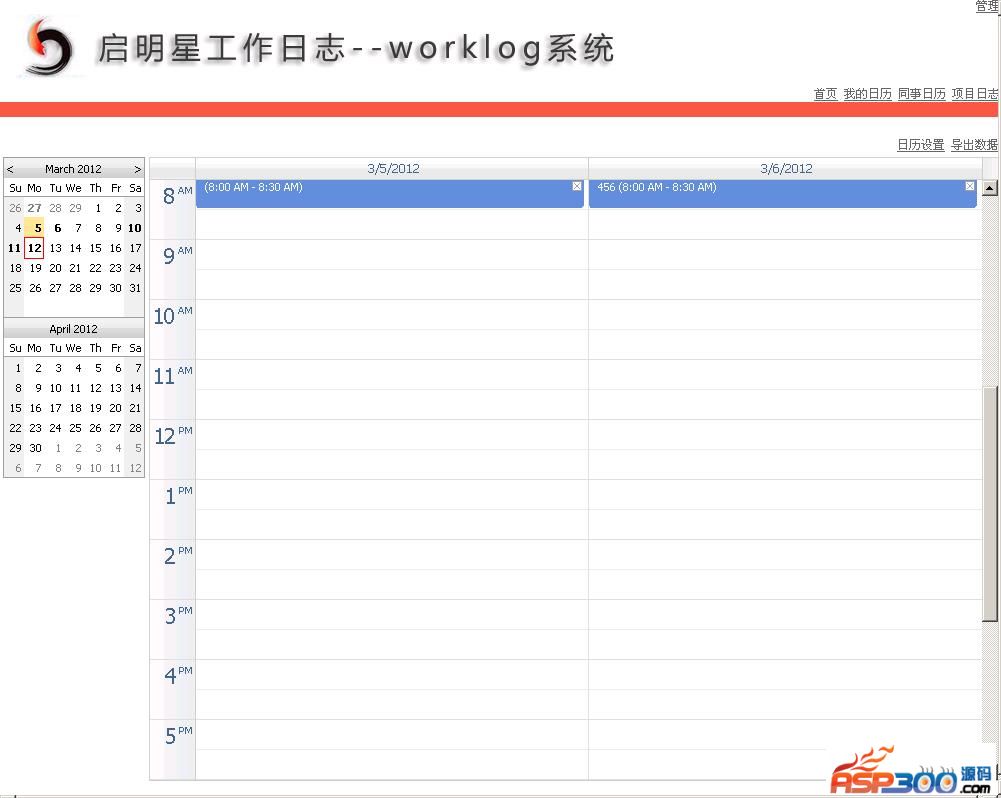Click the scrollbar up arrow

click(990, 188)
